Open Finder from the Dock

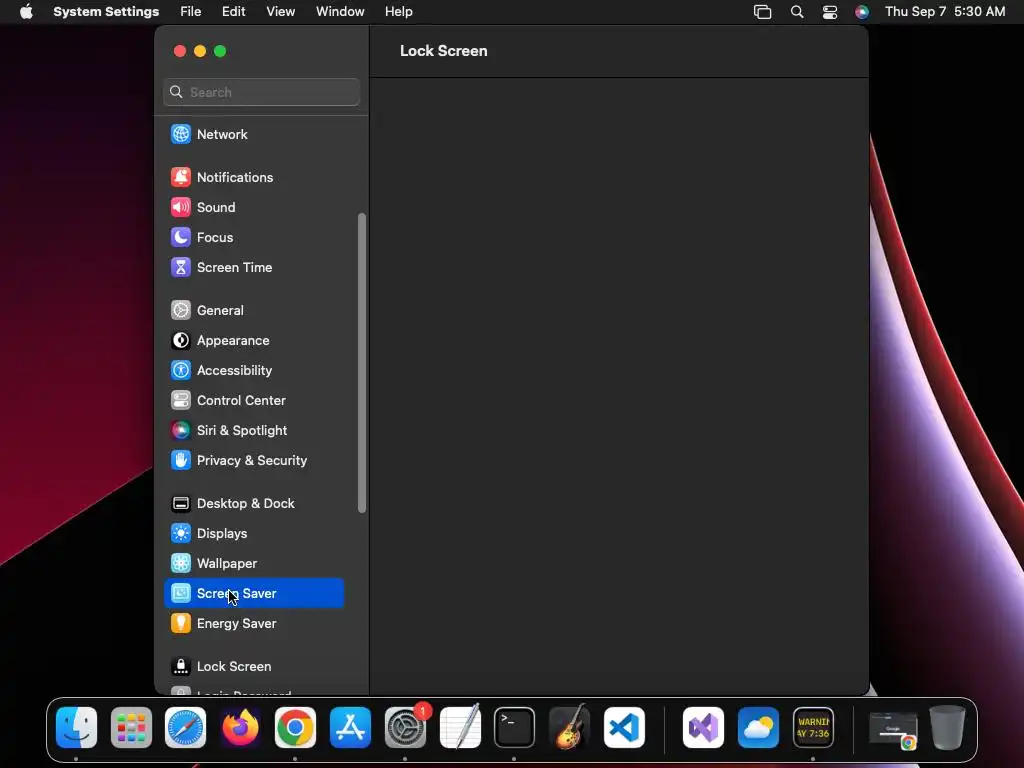tap(76, 728)
